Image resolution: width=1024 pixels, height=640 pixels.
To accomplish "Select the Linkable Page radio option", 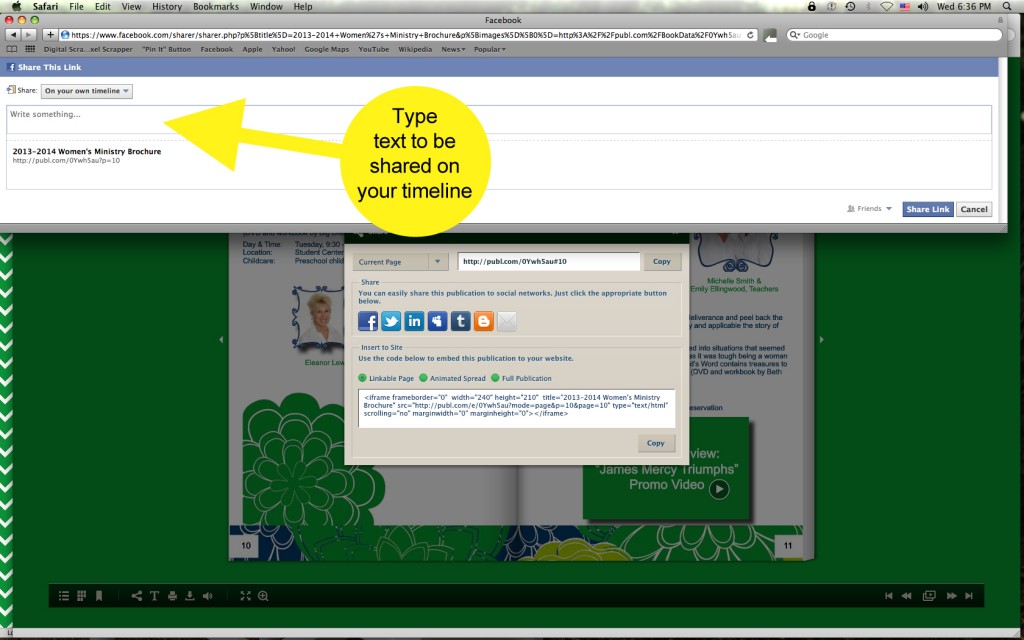I will 362,378.
